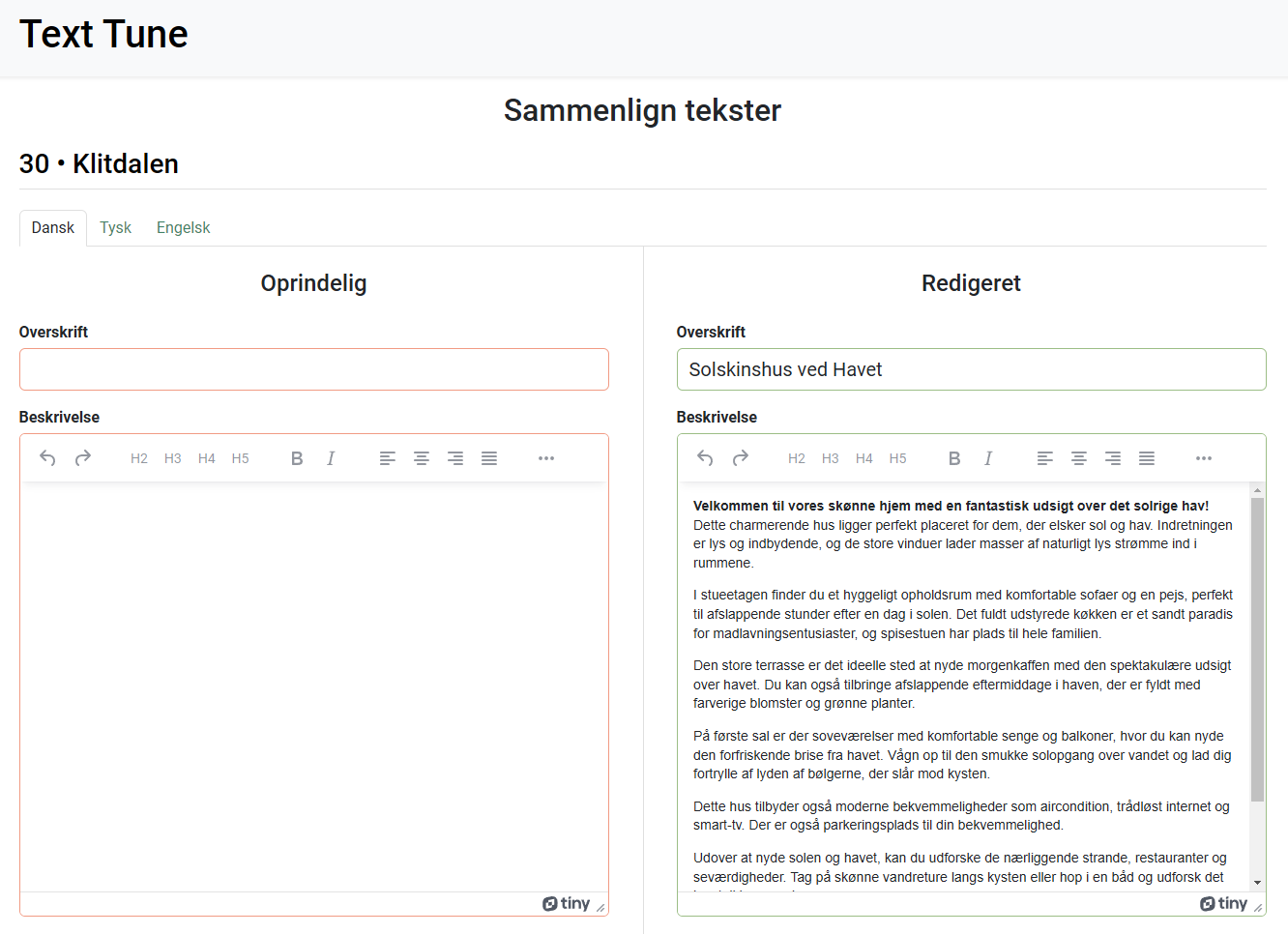Viewport: 1288px width, 934px height.
Task: Apply H2 heading in the Redigeret editor
Action: click(x=797, y=458)
